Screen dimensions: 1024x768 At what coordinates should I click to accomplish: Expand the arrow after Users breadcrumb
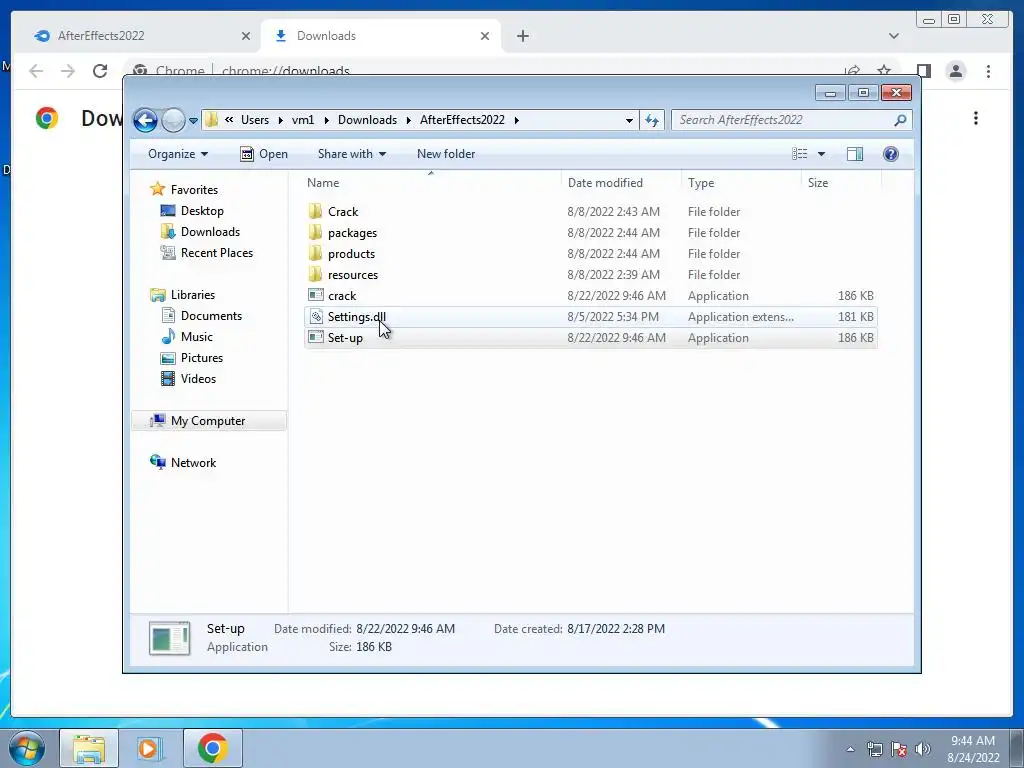[280, 120]
